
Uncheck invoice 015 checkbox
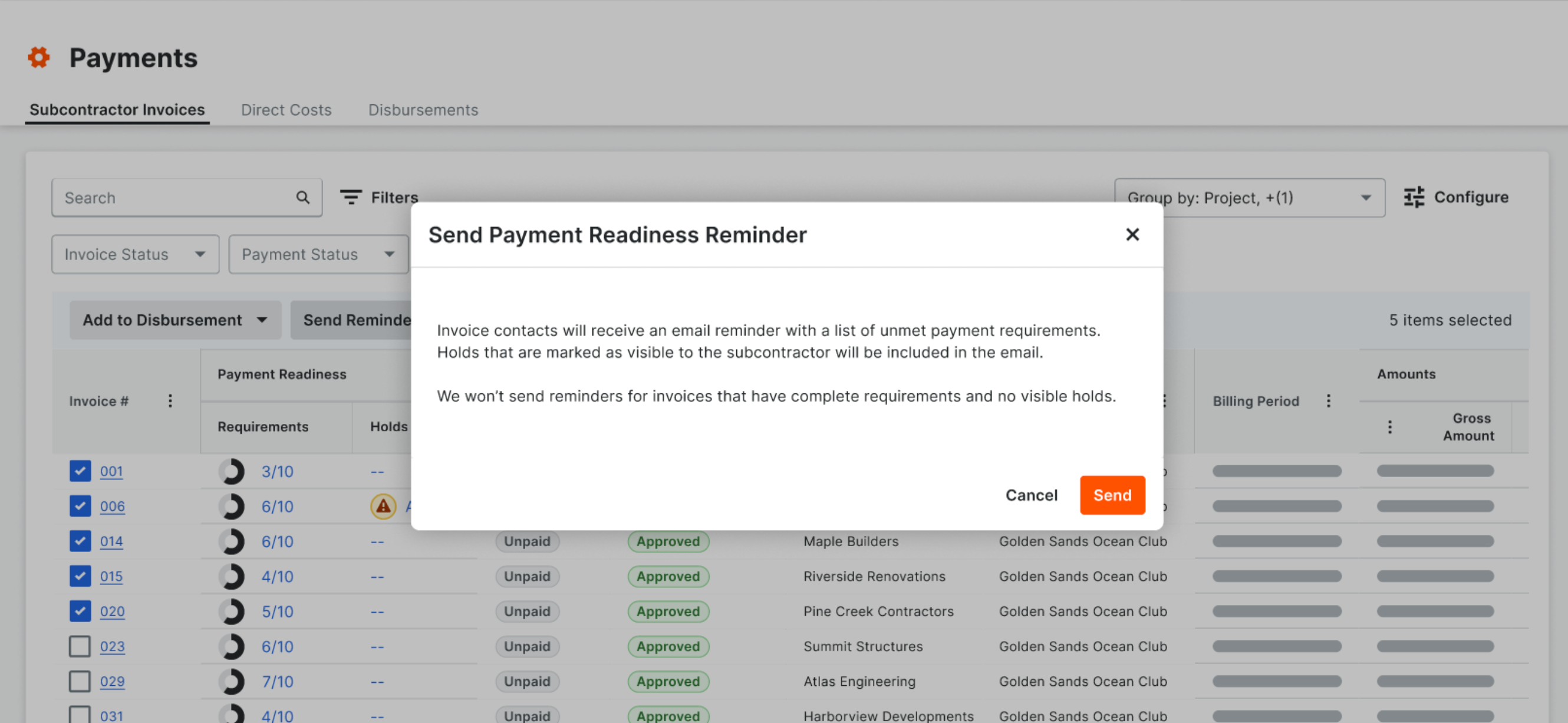click(x=80, y=576)
